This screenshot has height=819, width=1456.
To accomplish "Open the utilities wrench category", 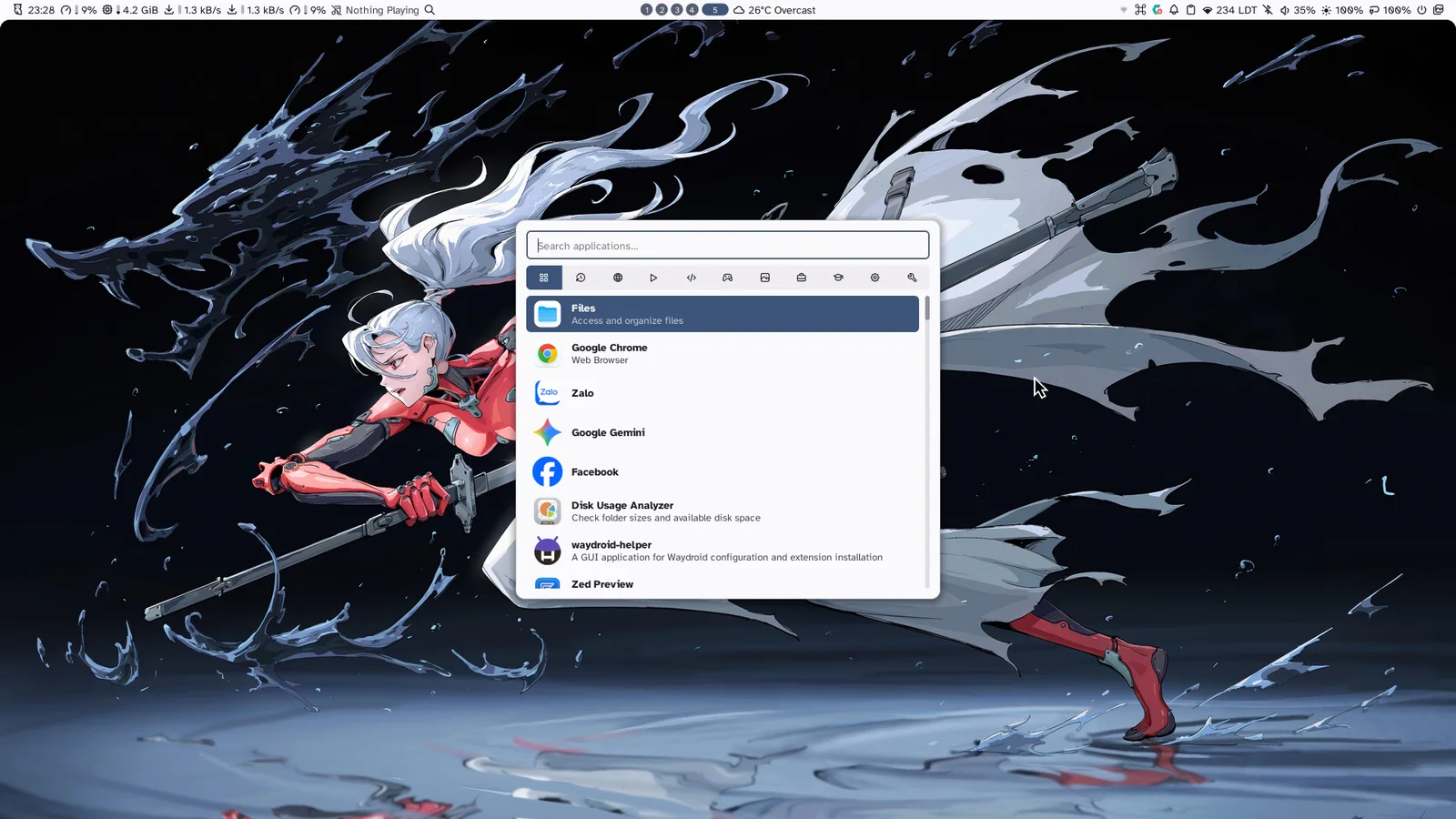I will pyautogui.click(x=912, y=278).
